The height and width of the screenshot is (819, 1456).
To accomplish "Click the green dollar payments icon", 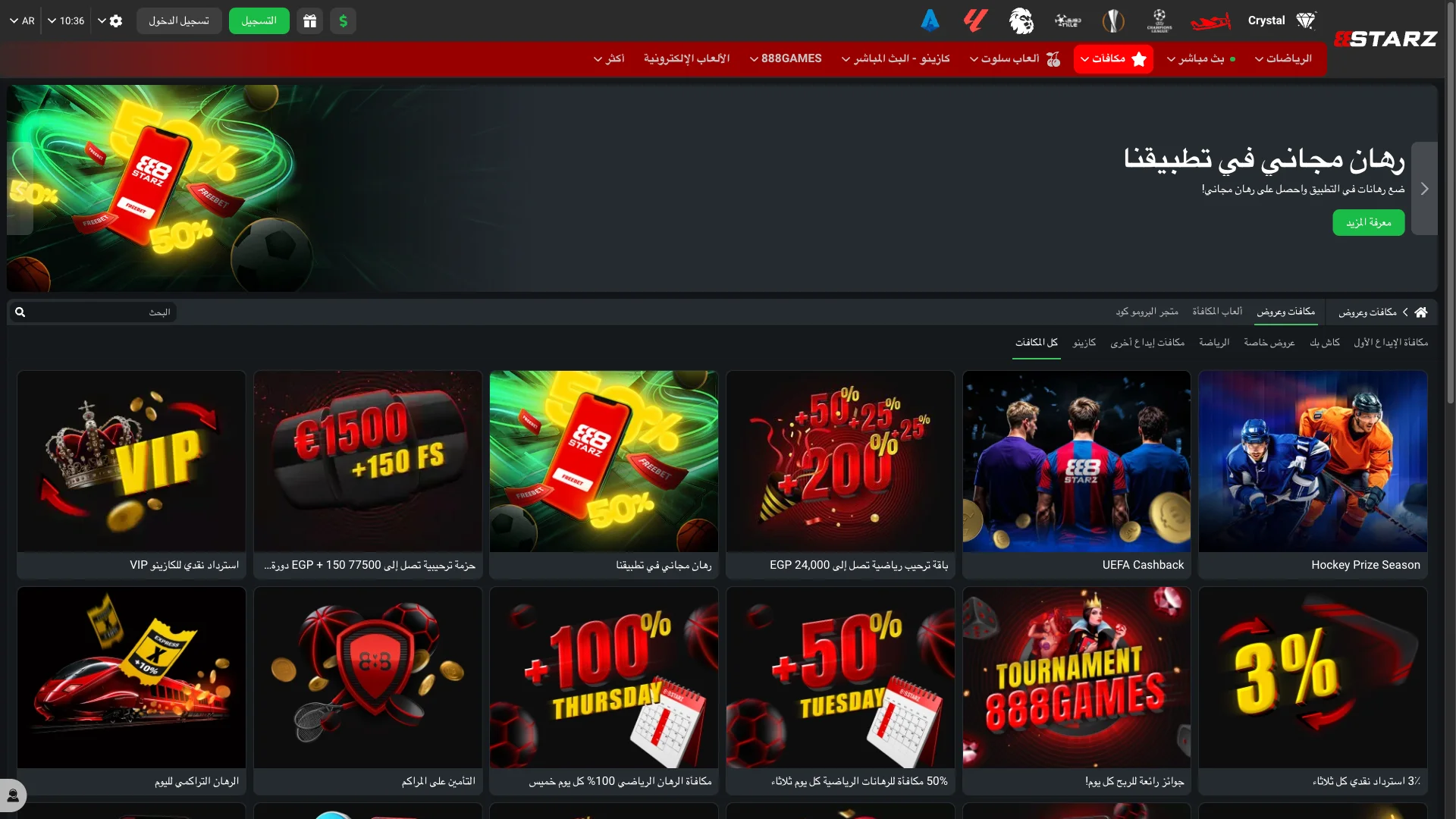I will tap(343, 21).
